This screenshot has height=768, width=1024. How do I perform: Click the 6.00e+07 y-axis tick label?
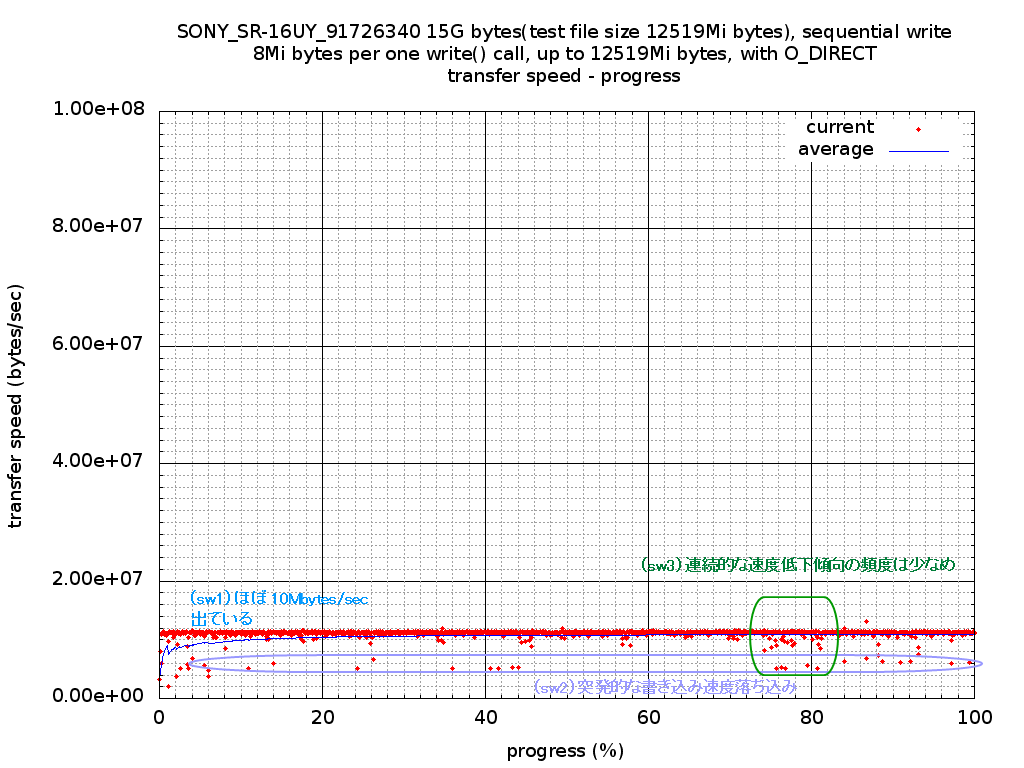click(98, 344)
